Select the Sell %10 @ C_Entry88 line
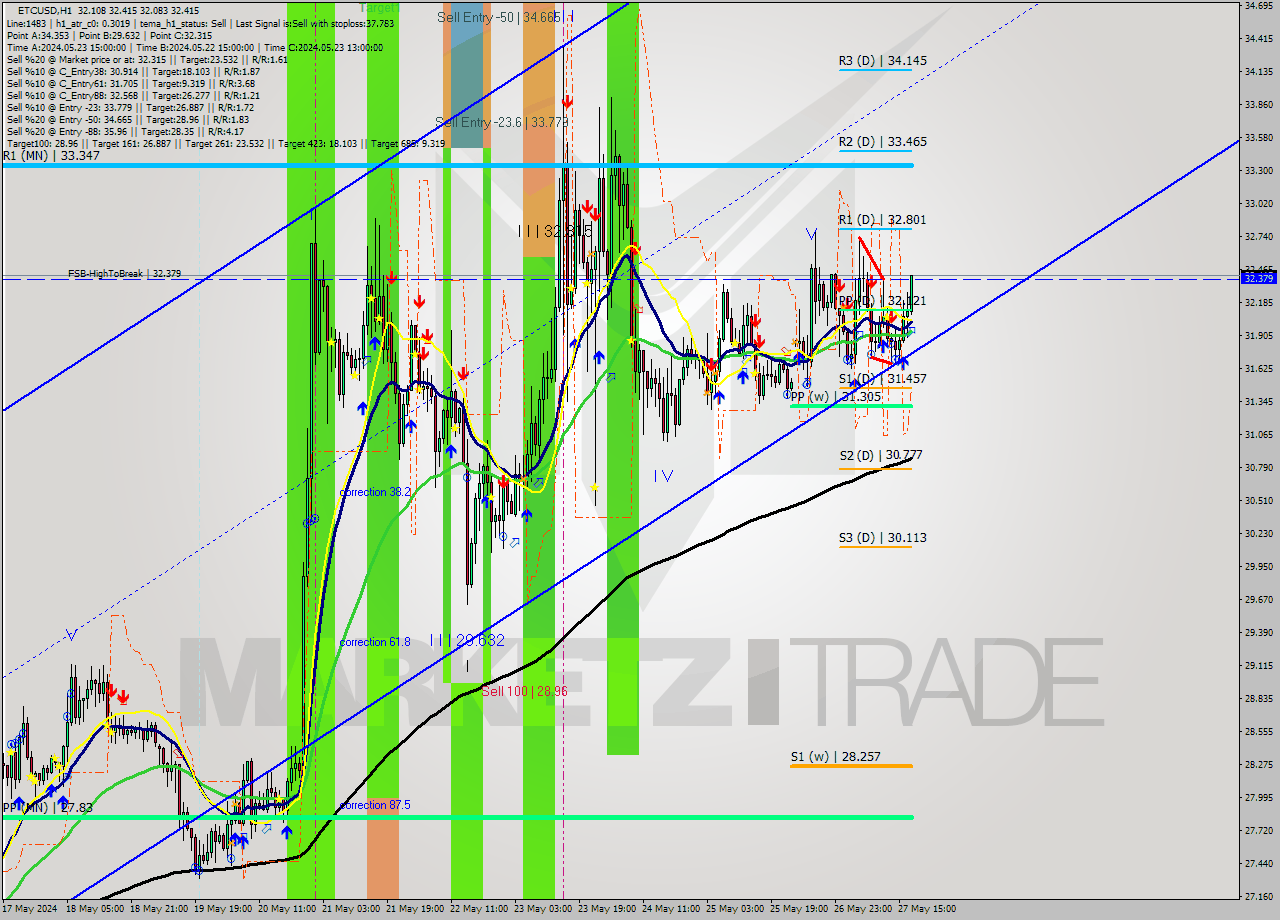The image size is (1280, 920). pos(133,96)
